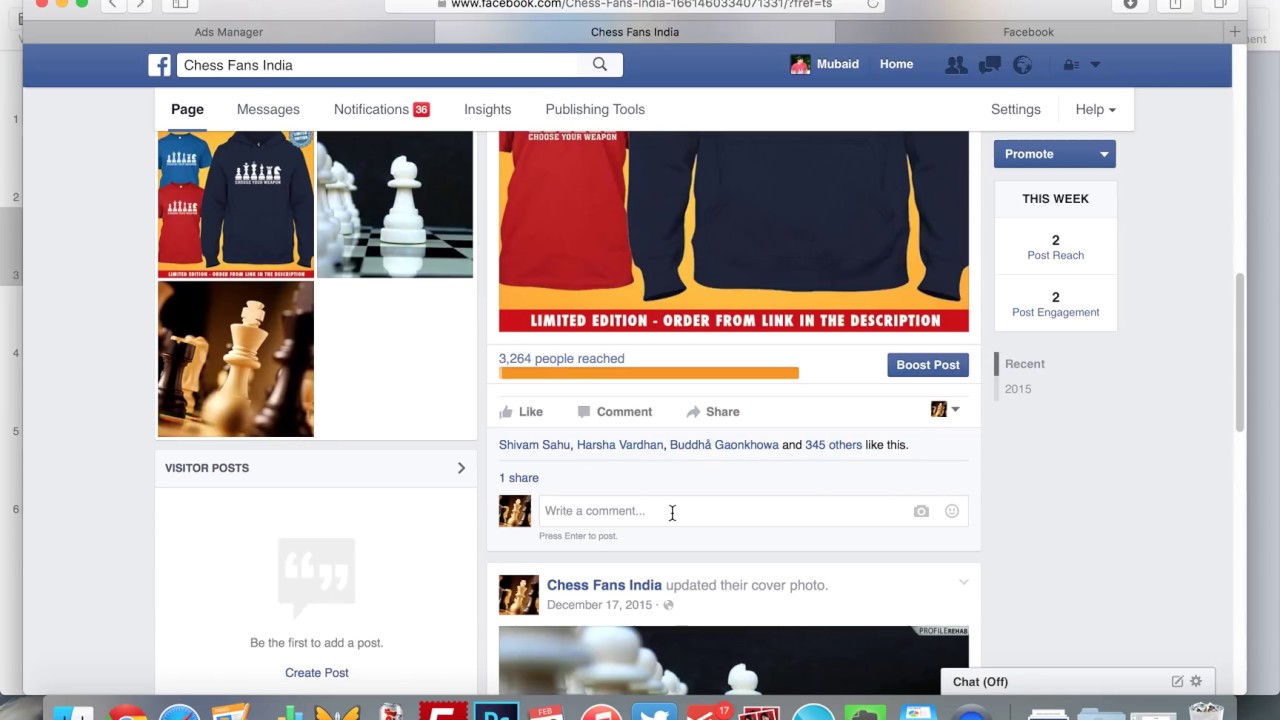Open Twitter from the dock
Image resolution: width=1280 pixels, height=720 pixels.
pyautogui.click(x=655, y=712)
